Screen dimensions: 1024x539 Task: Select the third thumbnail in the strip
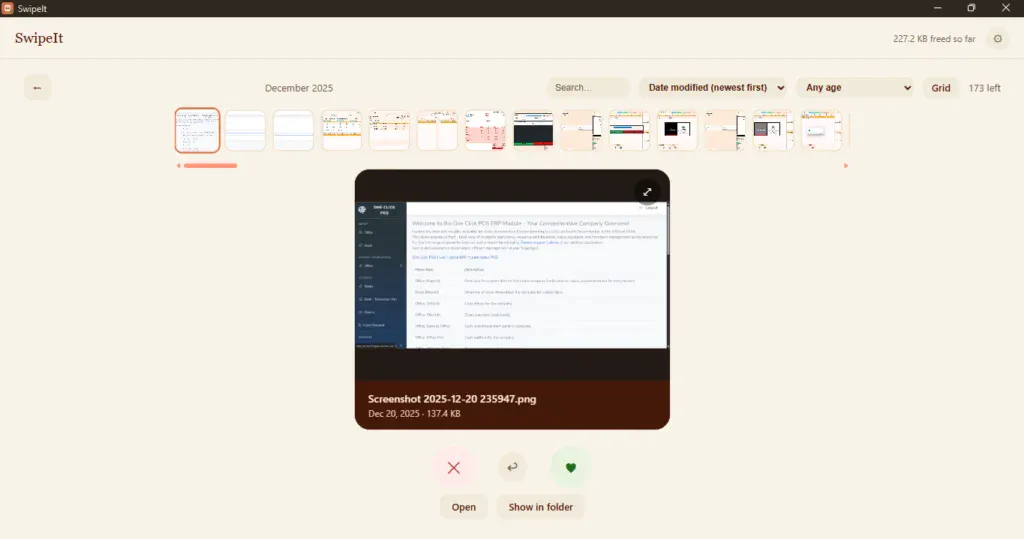tap(293, 131)
